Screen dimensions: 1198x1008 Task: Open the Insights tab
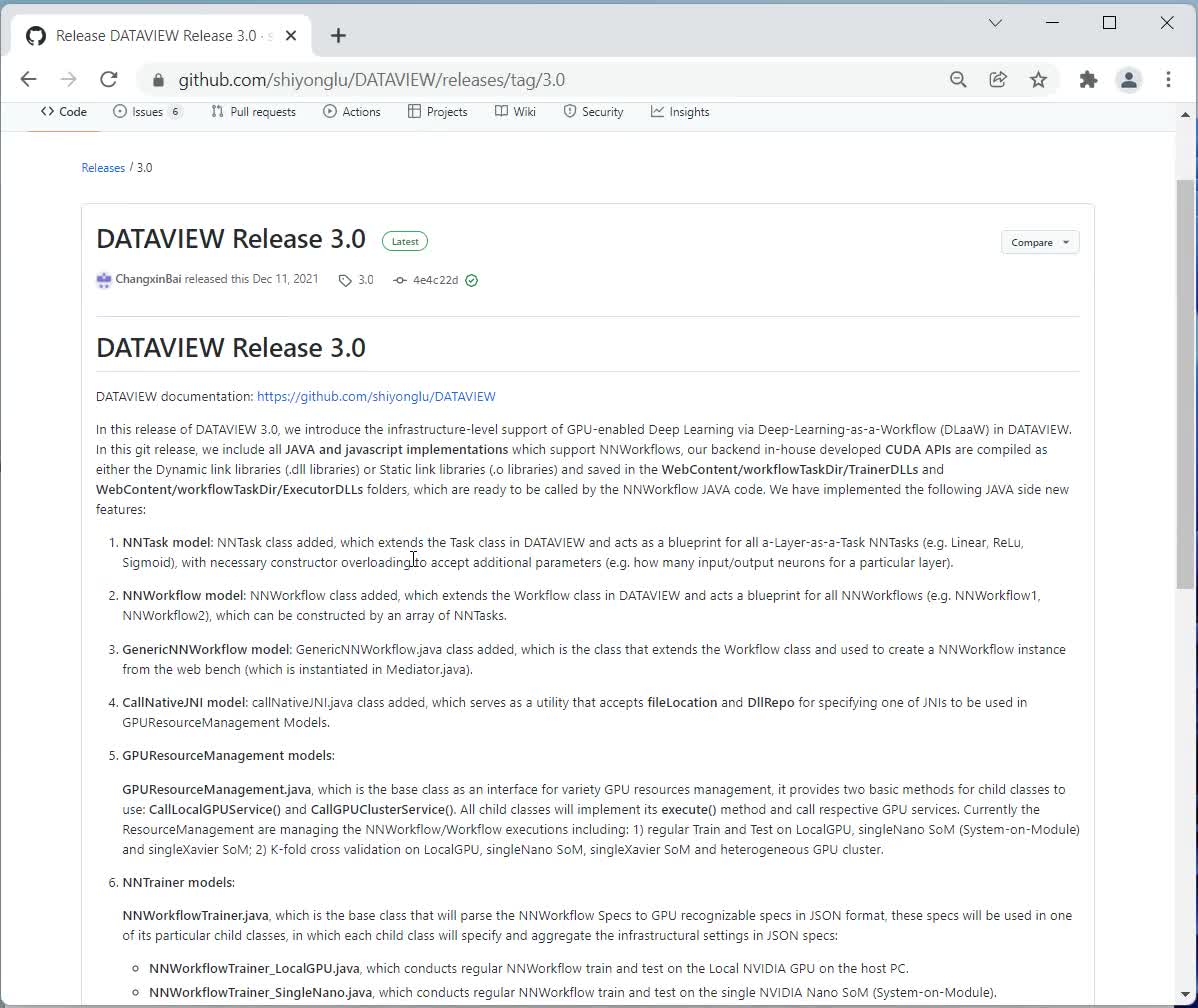(x=680, y=112)
